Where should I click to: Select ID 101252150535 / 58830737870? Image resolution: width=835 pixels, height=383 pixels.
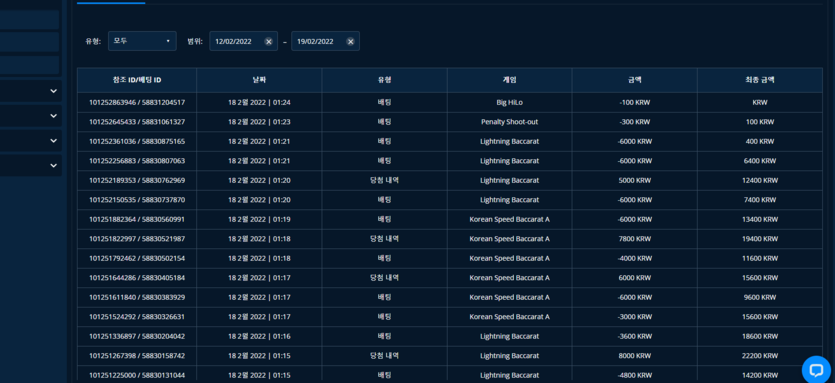(x=137, y=200)
